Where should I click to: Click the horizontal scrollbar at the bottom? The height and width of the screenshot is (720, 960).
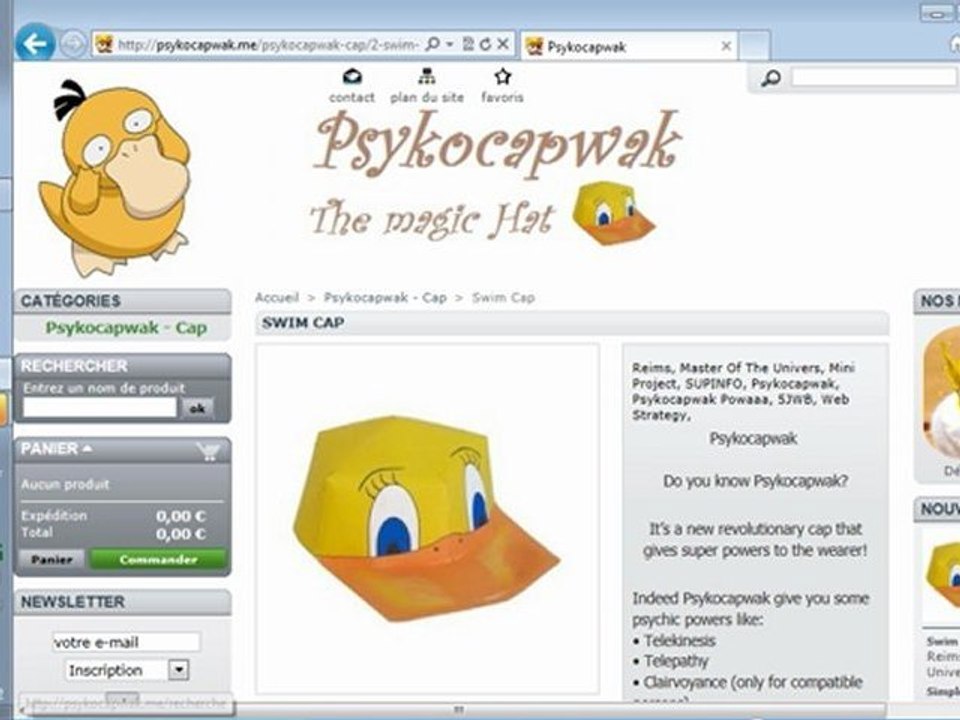(x=458, y=710)
